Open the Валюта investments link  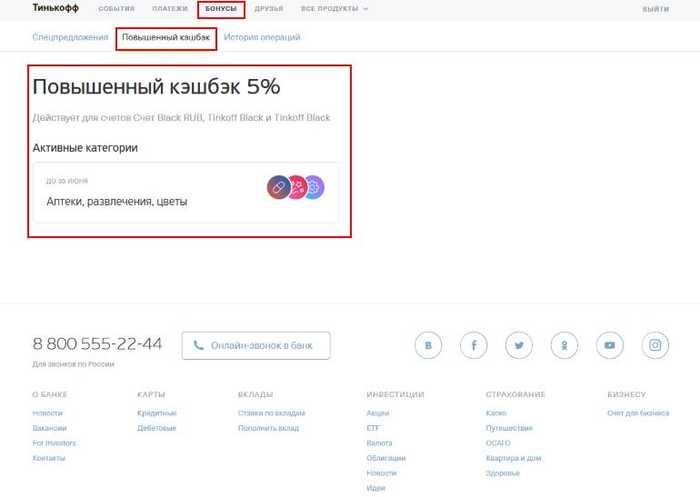click(379, 443)
